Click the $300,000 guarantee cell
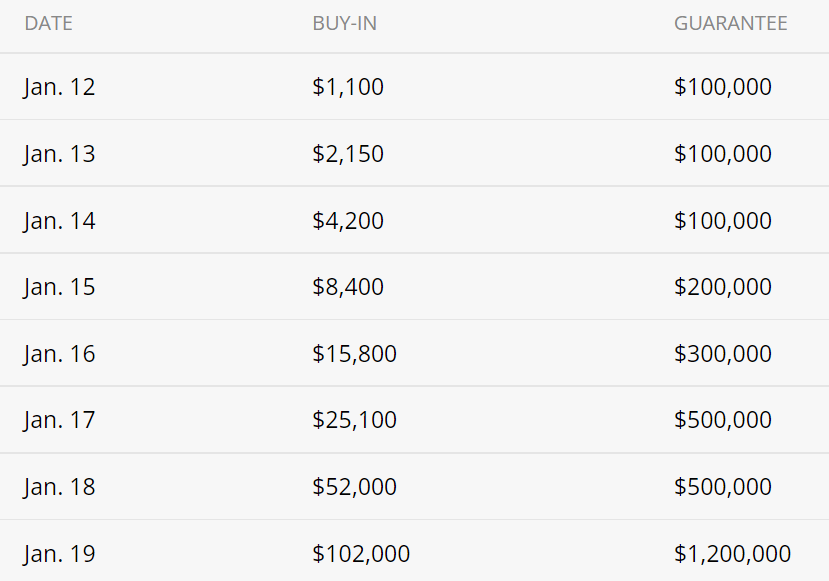This screenshot has height=581, width=829. [x=722, y=354]
